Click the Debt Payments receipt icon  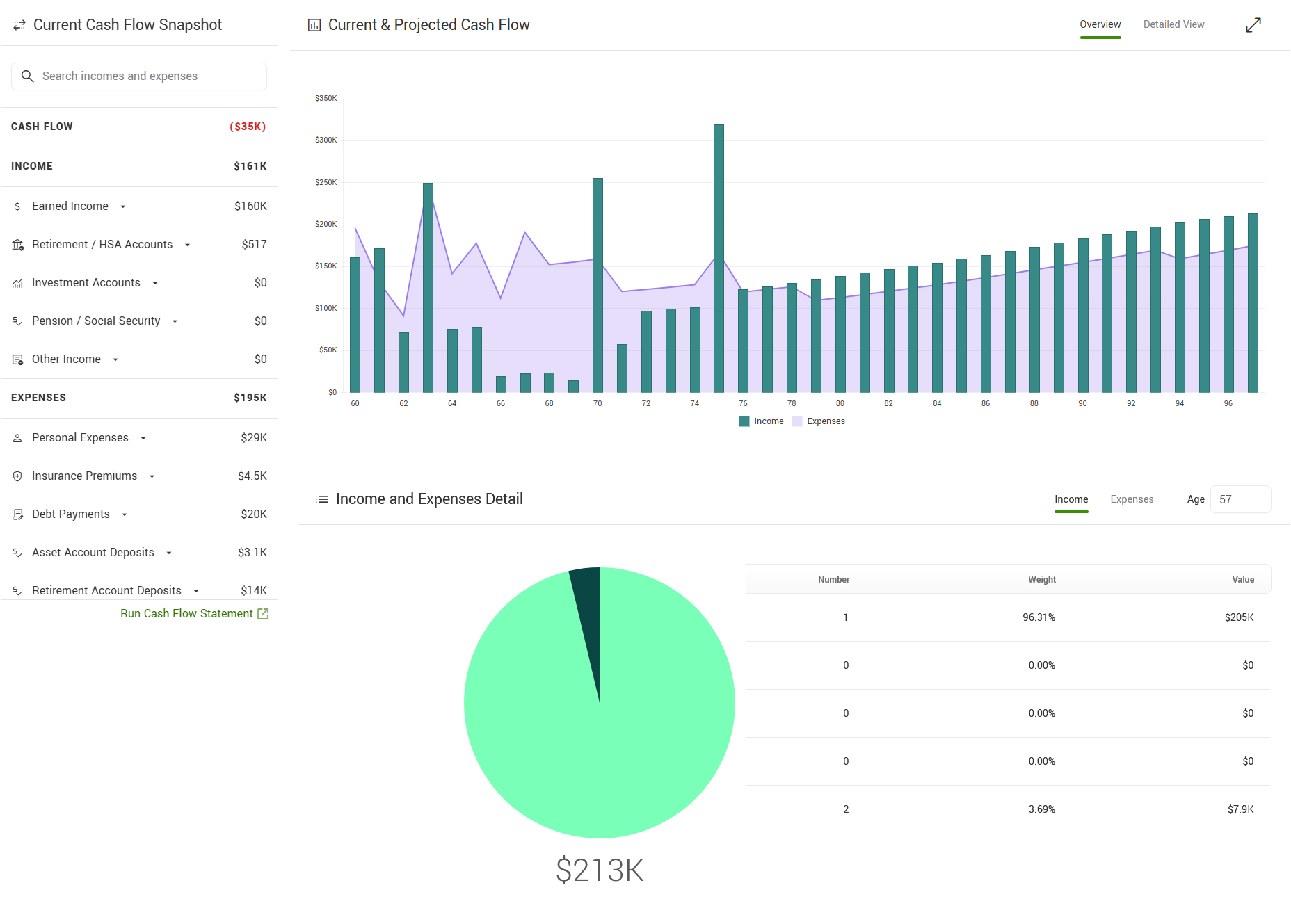pos(17,514)
